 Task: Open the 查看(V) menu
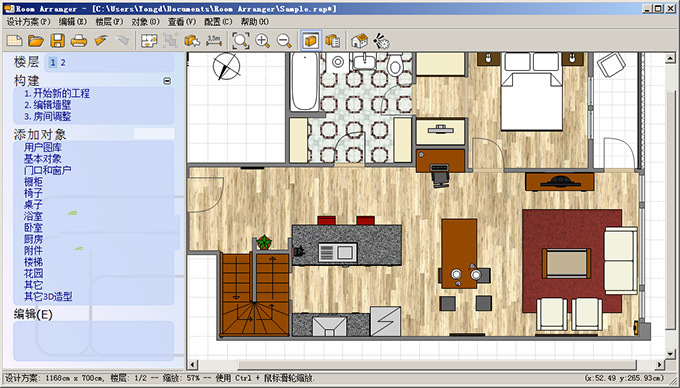(182, 21)
